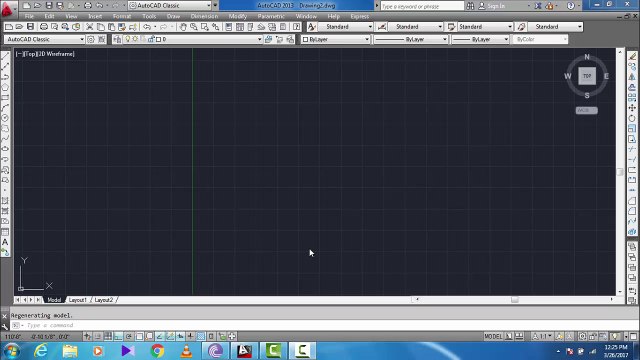Viewport: 640px width, 360px height.
Task: Click the Cut scissors icon
Action: coord(90,27)
